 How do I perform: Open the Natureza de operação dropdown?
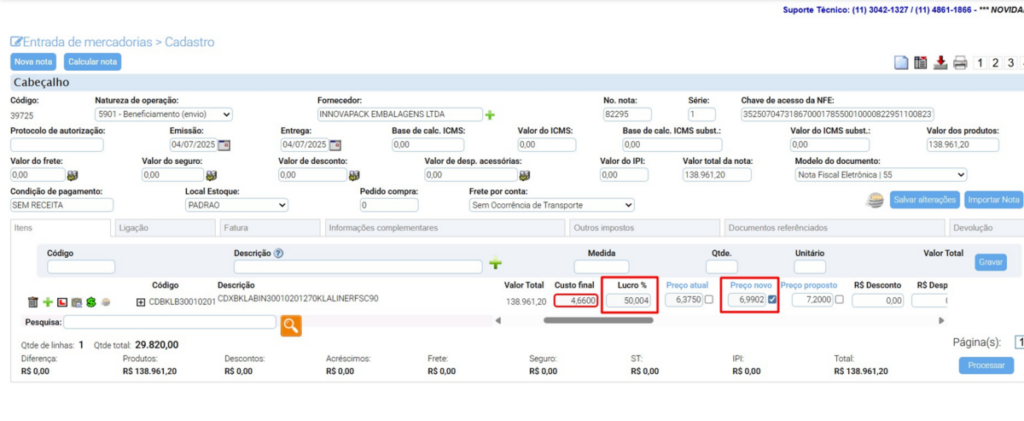tap(164, 114)
